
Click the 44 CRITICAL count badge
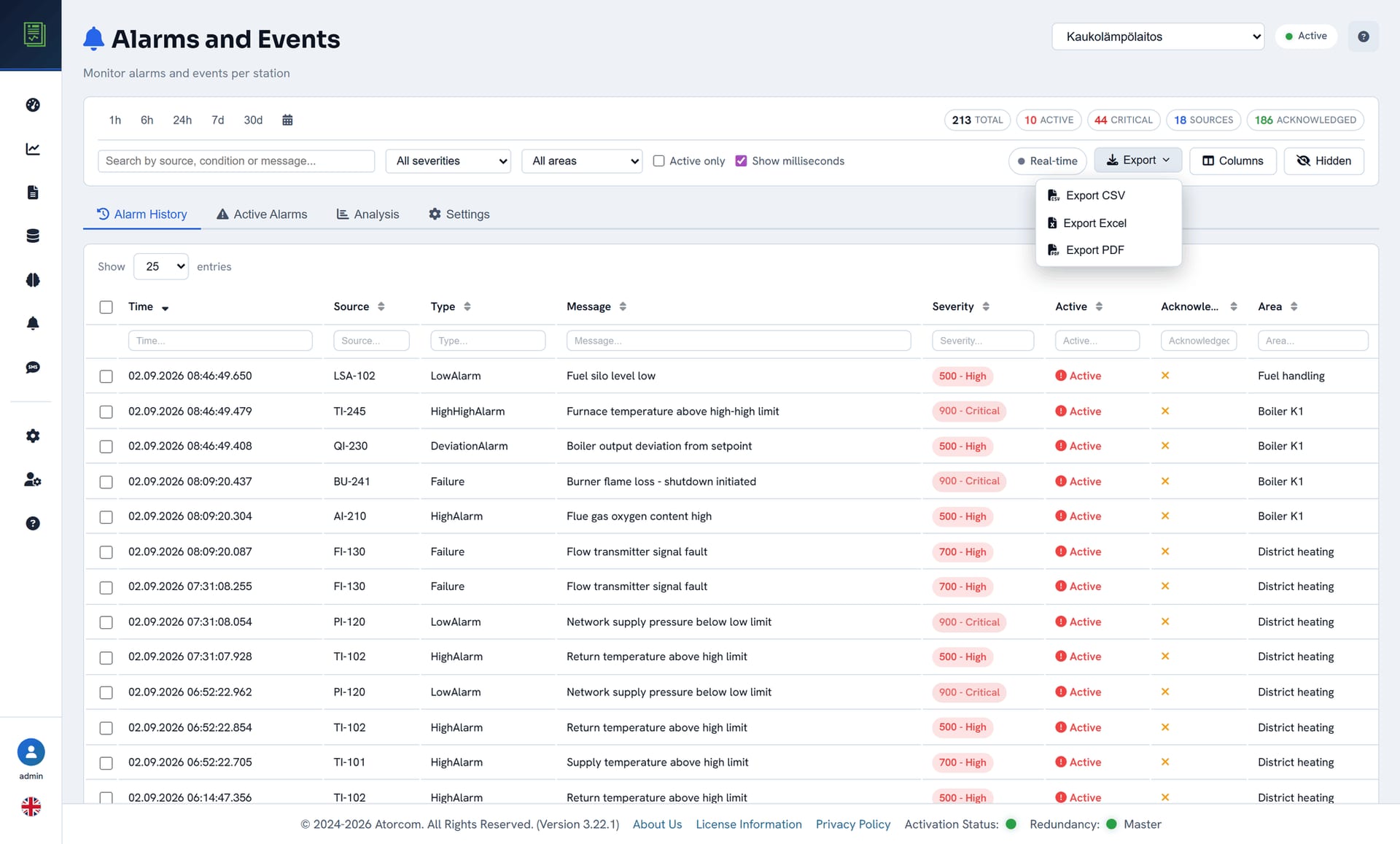click(x=1124, y=120)
